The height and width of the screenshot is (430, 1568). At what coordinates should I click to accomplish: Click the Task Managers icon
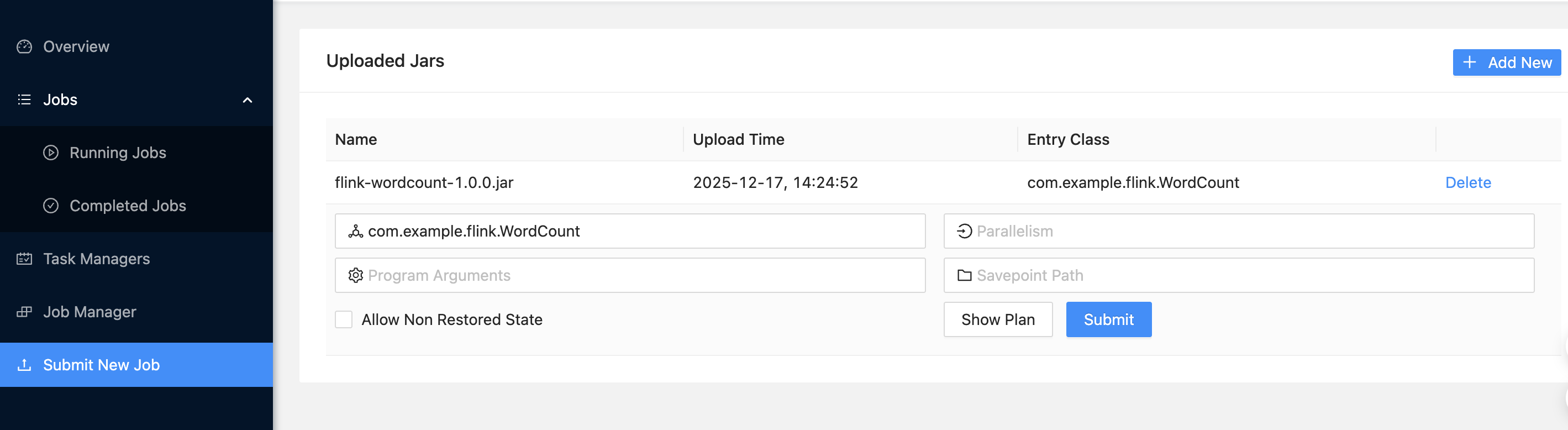24,258
